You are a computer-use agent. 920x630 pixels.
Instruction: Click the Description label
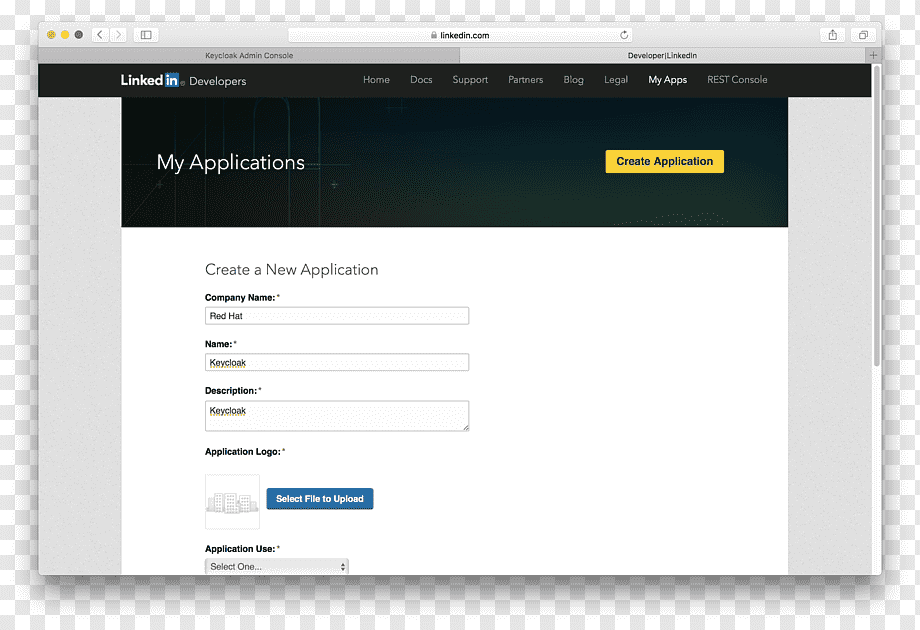(231, 391)
